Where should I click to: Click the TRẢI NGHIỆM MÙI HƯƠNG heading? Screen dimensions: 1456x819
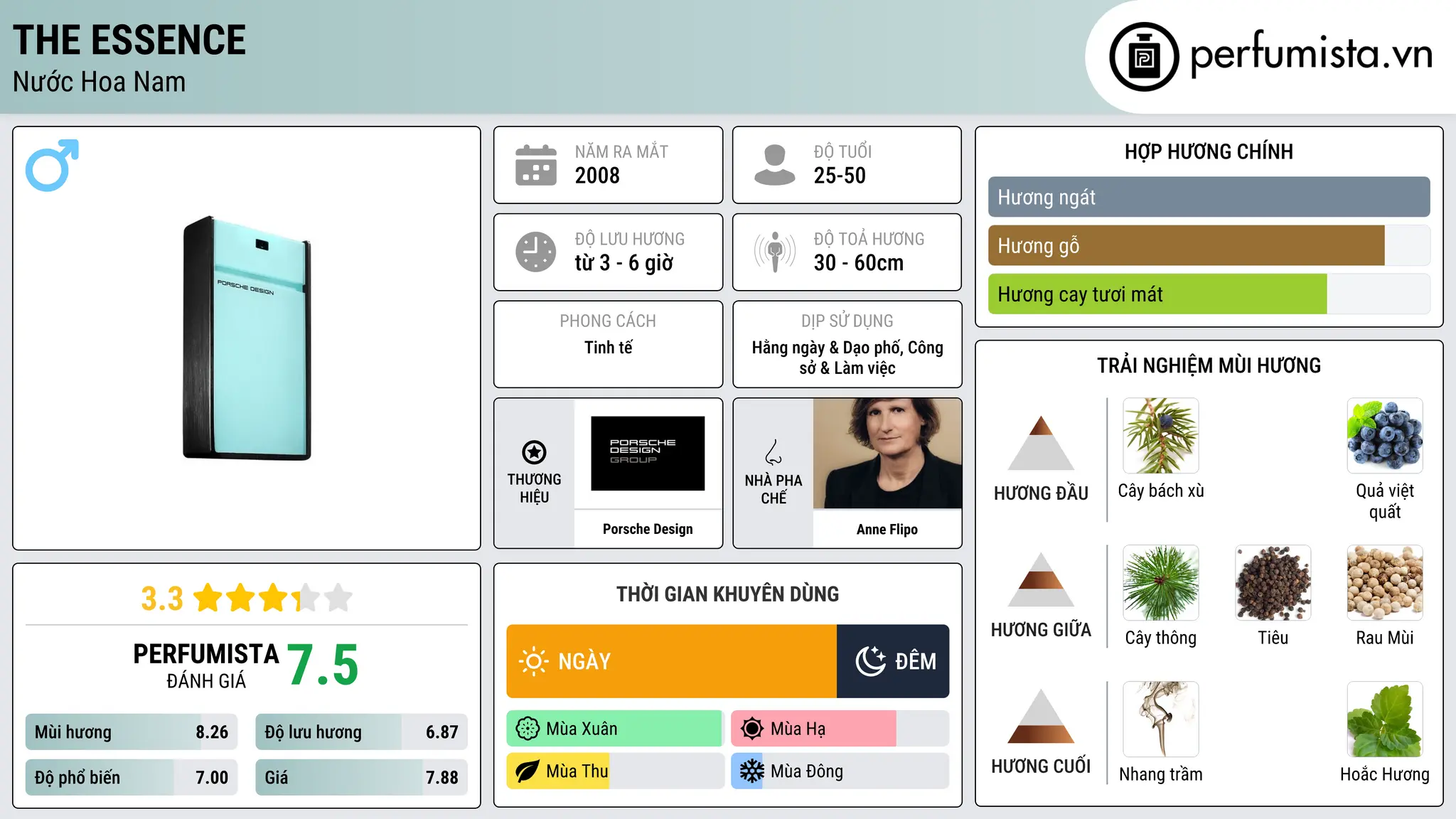1209,365
